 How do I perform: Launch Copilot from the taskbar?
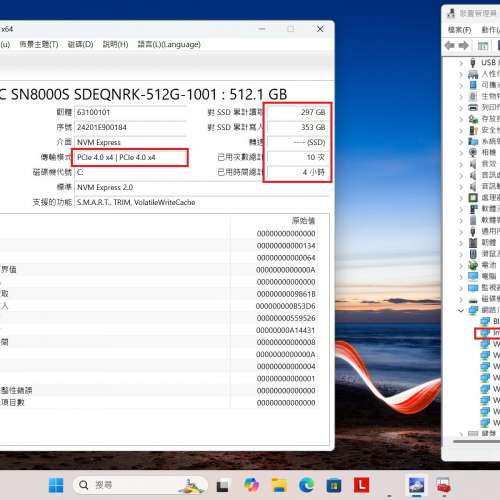tap(251, 485)
